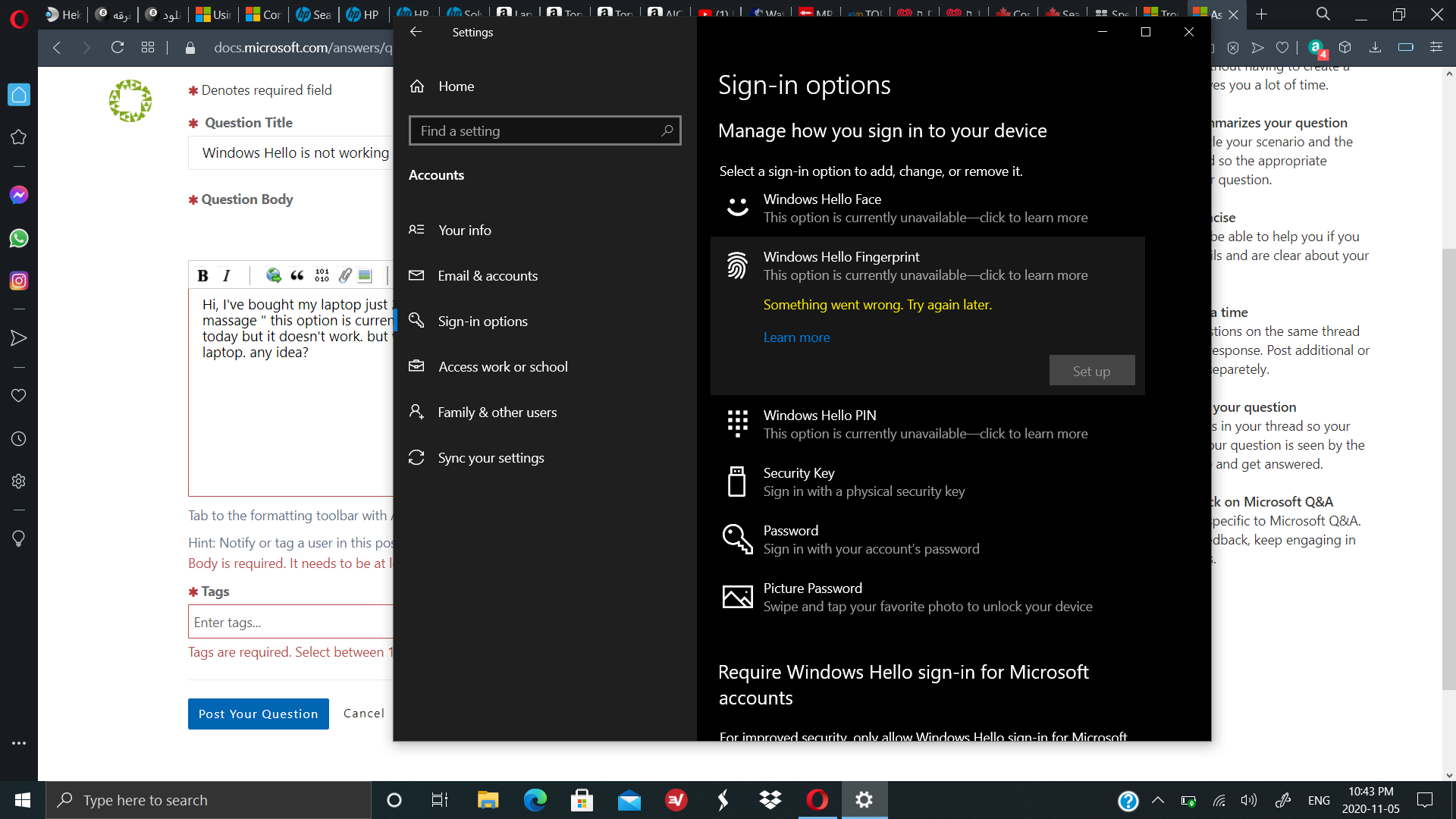
Task: Open Opera easy setup sliders icon
Action: click(1436, 47)
